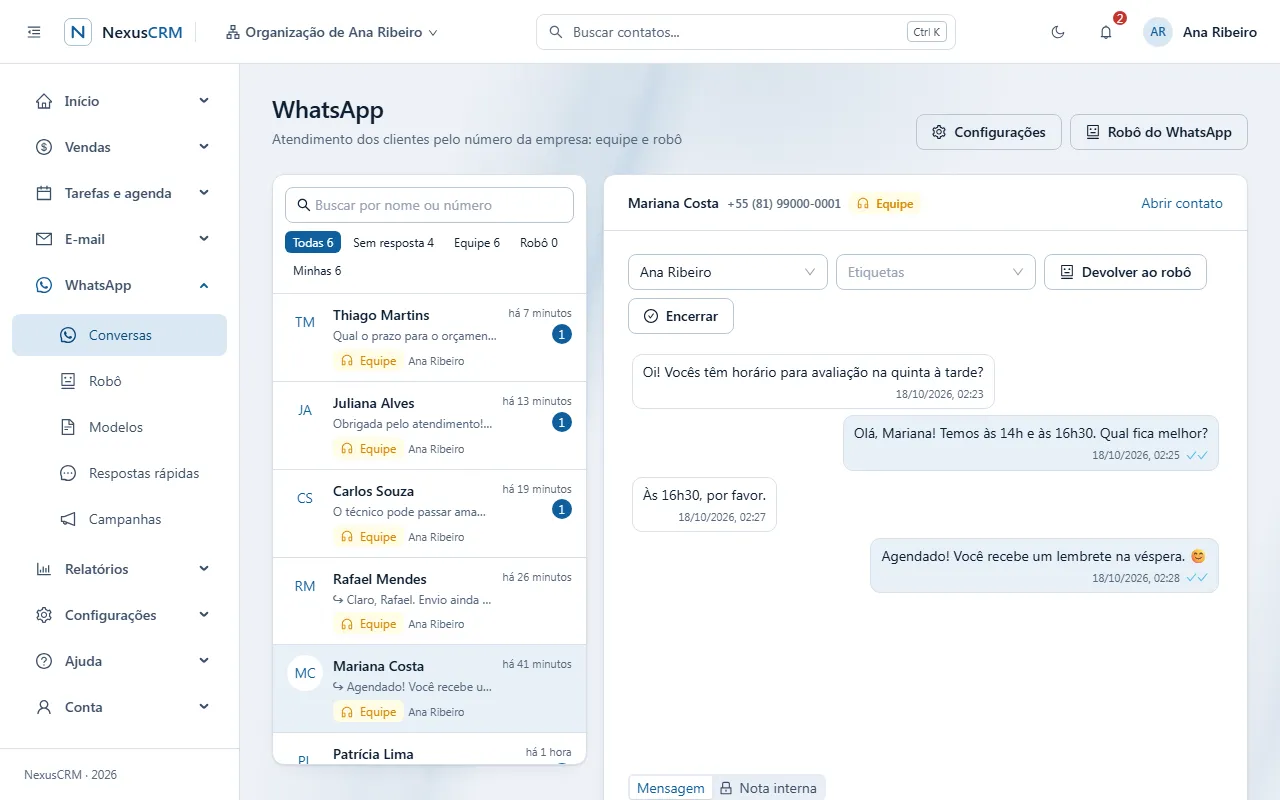Select the Robô 0 filter
The height and width of the screenshot is (800, 1280).
539,243
